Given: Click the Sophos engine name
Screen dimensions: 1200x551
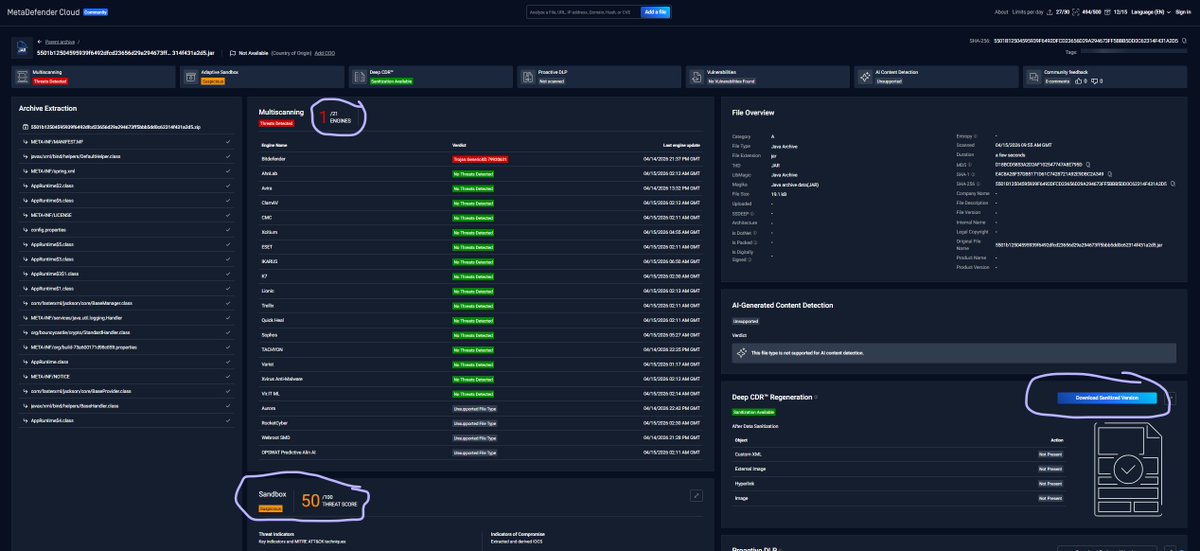Looking at the screenshot, I should click(x=267, y=333).
